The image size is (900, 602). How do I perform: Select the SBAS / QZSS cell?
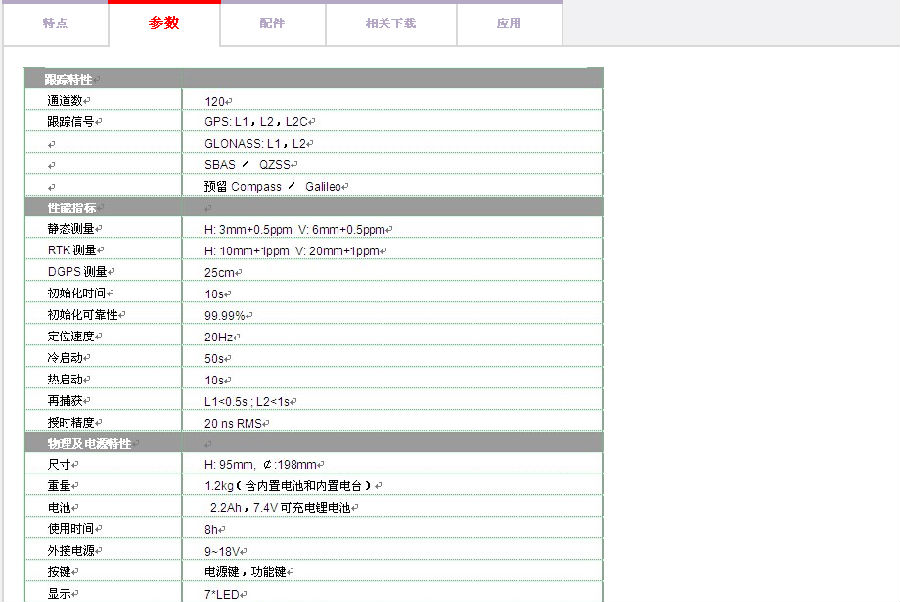tap(248, 165)
